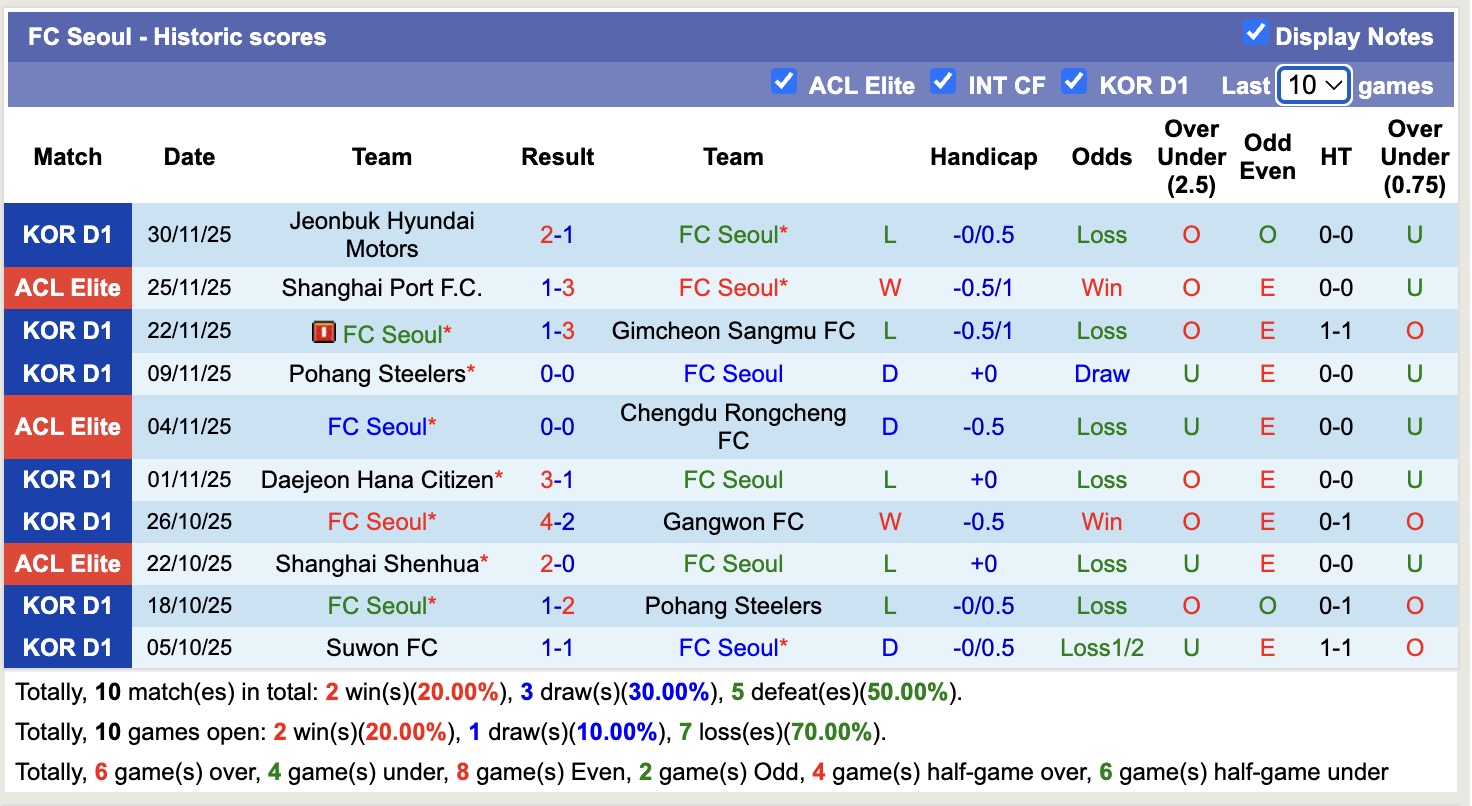Open FC Seoul from the Shanghai Port match row

pos(733,288)
